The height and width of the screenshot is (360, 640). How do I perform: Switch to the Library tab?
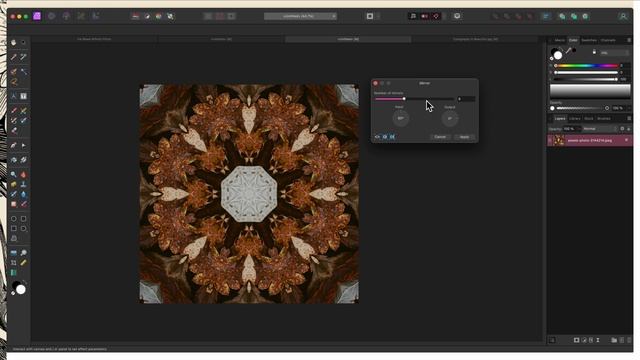point(575,119)
